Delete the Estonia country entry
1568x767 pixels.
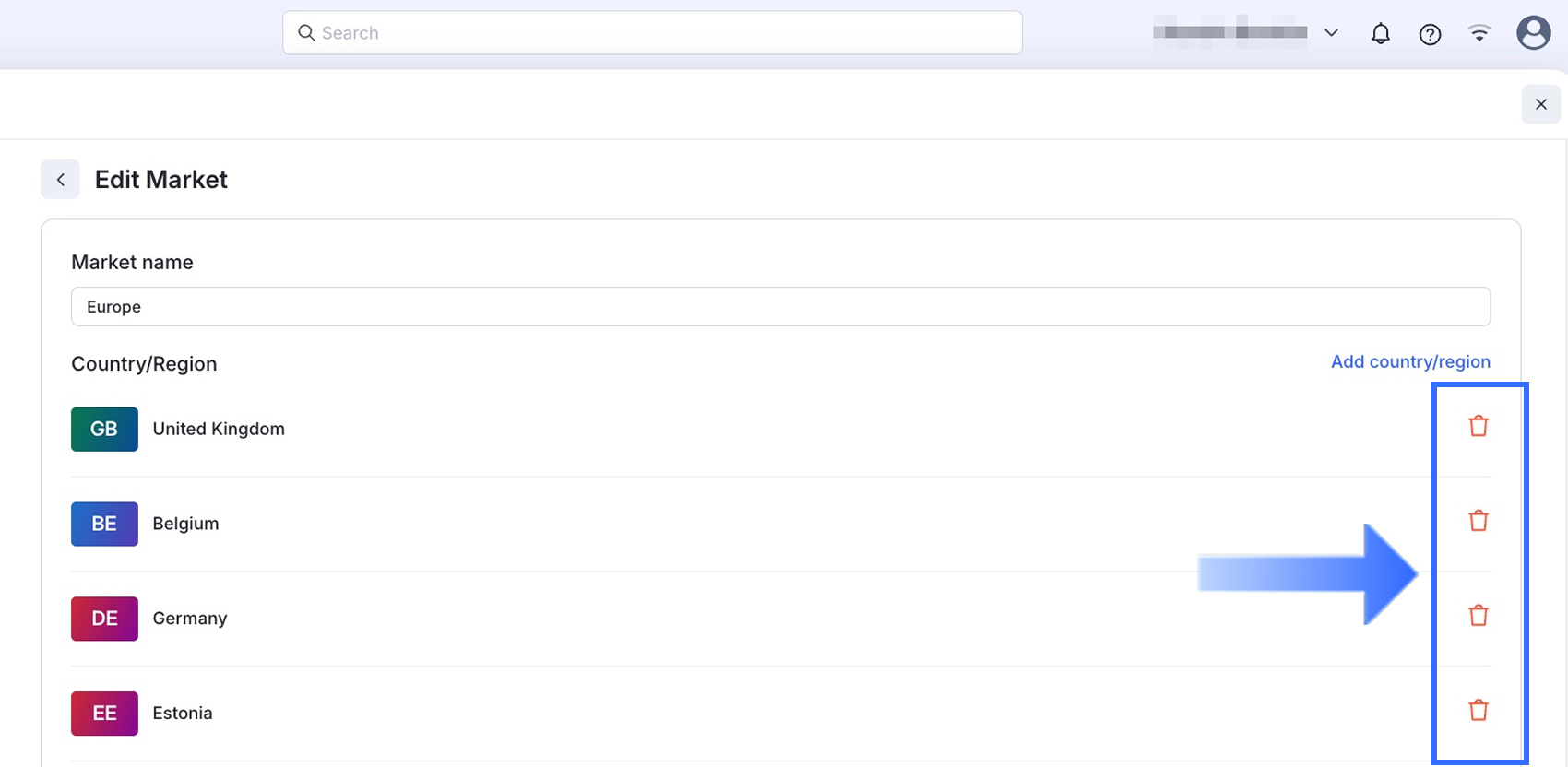click(1478, 711)
